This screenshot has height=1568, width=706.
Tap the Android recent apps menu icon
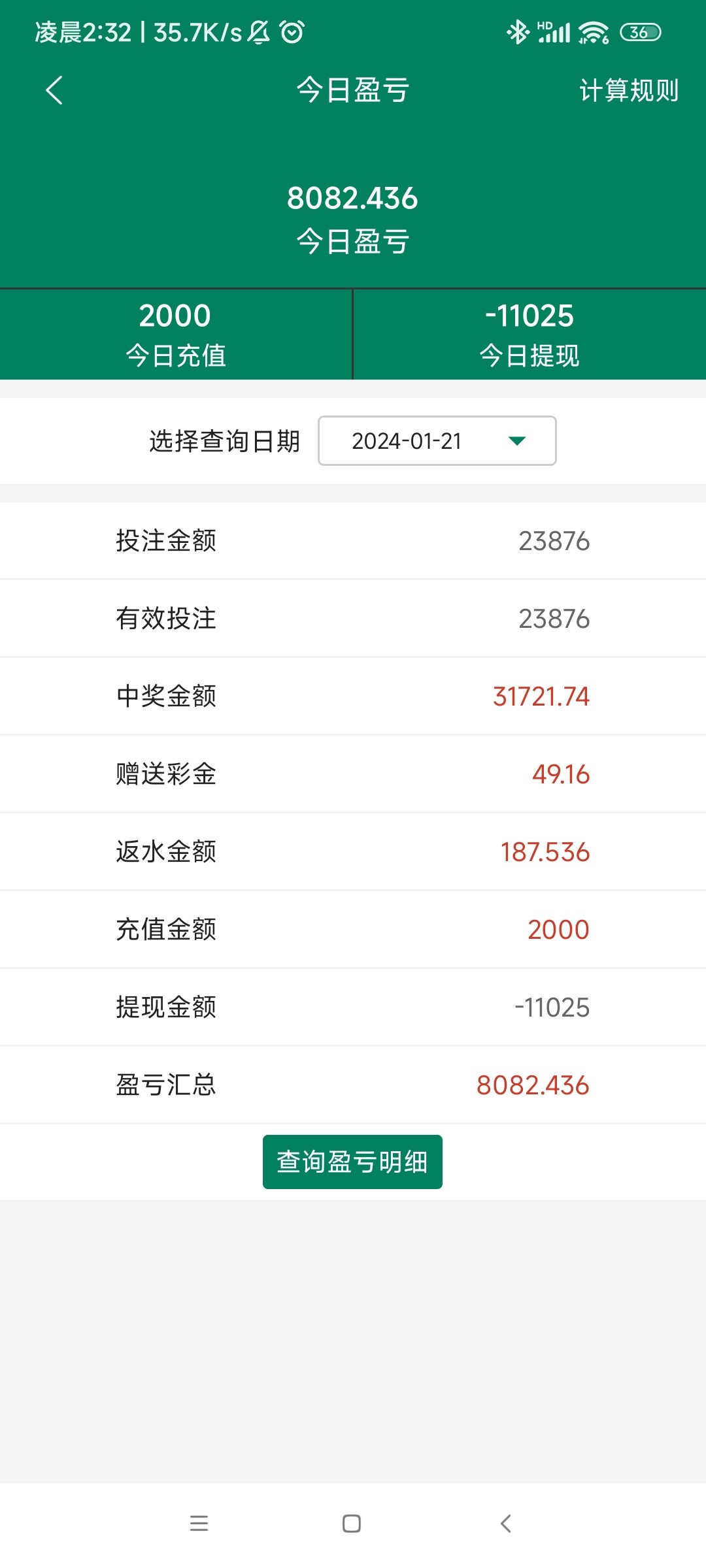199,1524
